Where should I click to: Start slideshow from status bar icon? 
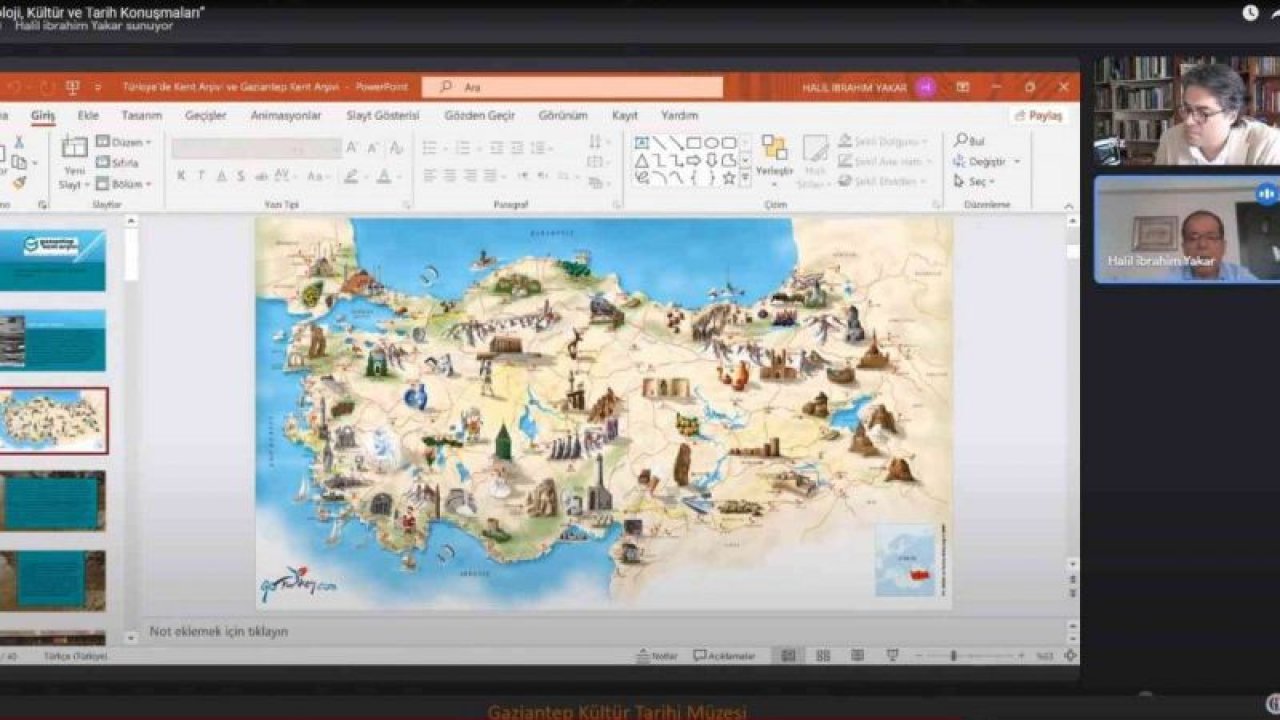(x=892, y=656)
